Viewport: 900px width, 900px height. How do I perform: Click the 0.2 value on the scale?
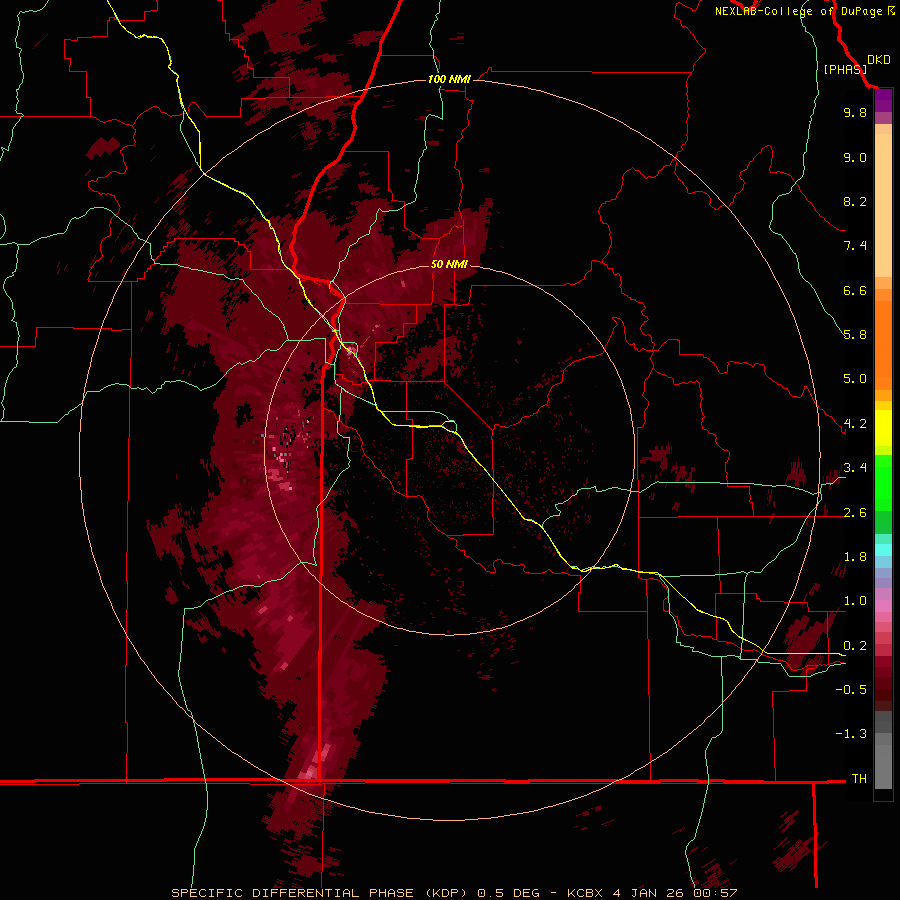point(855,646)
